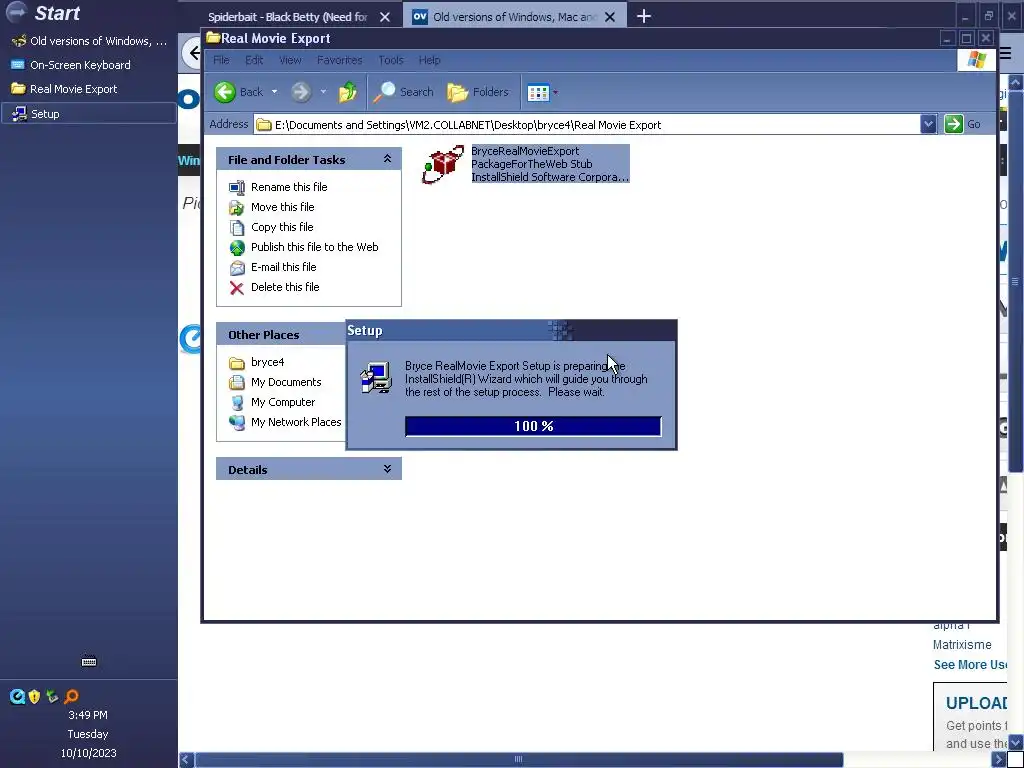Select the BryceRealMovieExport installer icon

443,164
